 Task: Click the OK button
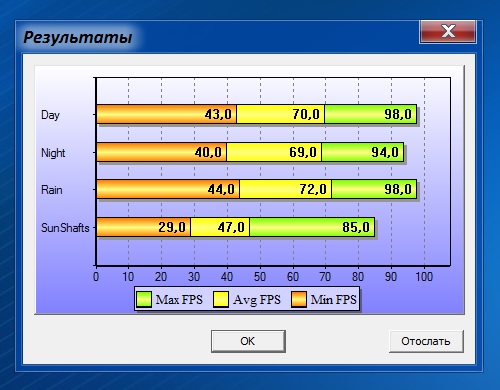[x=248, y=341]
